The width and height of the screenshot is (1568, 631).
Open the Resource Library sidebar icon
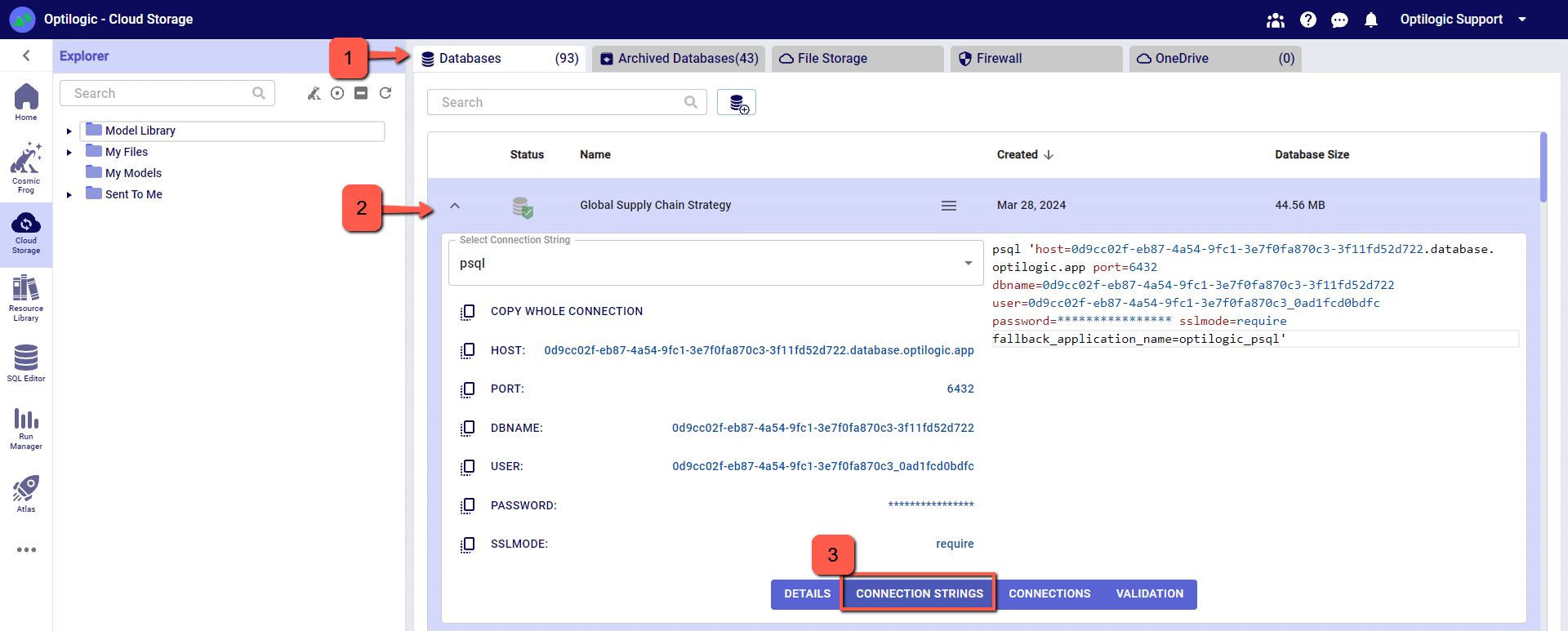point(26,299)
